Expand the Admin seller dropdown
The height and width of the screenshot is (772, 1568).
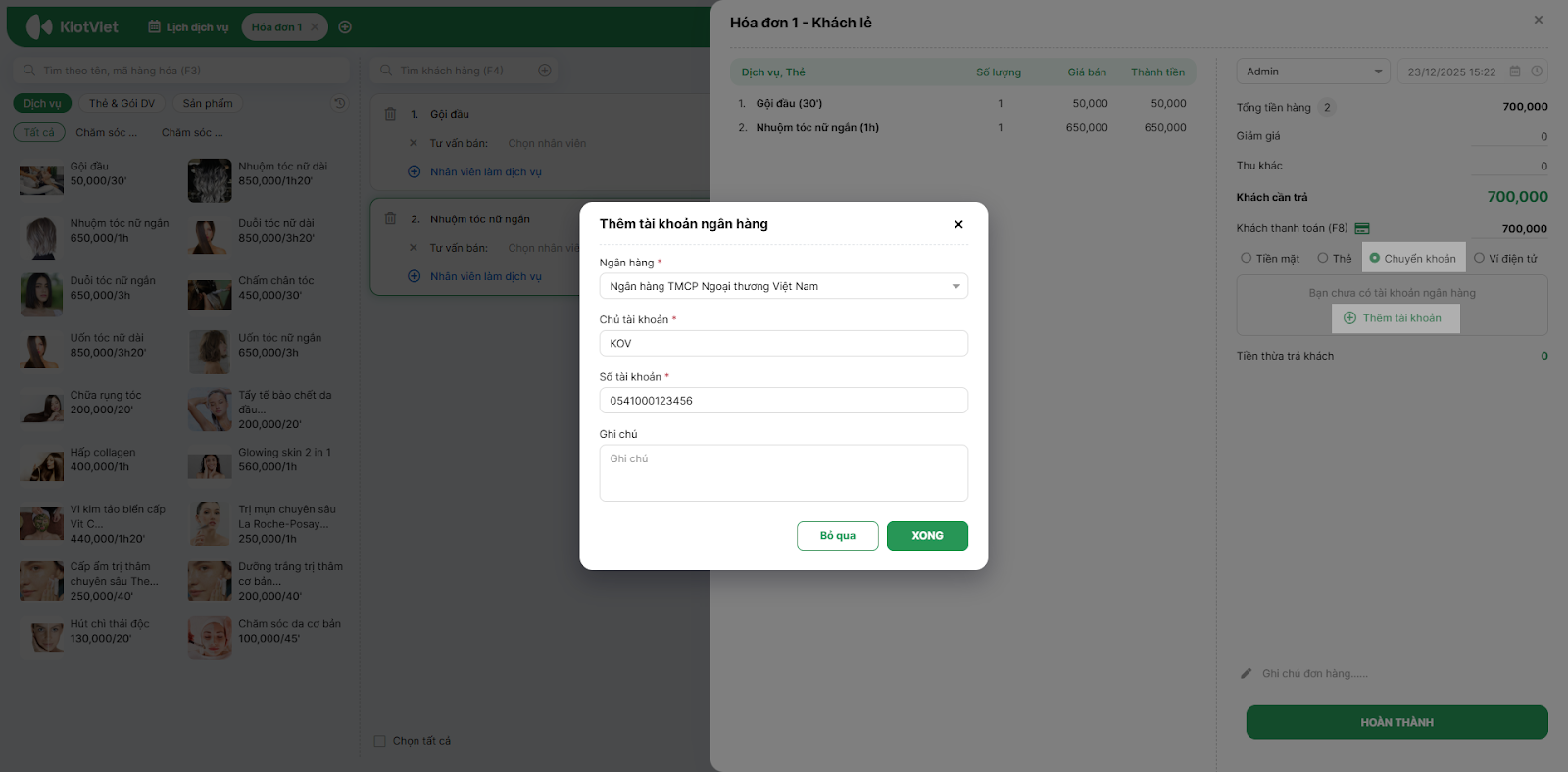(x=1313, y=72)
